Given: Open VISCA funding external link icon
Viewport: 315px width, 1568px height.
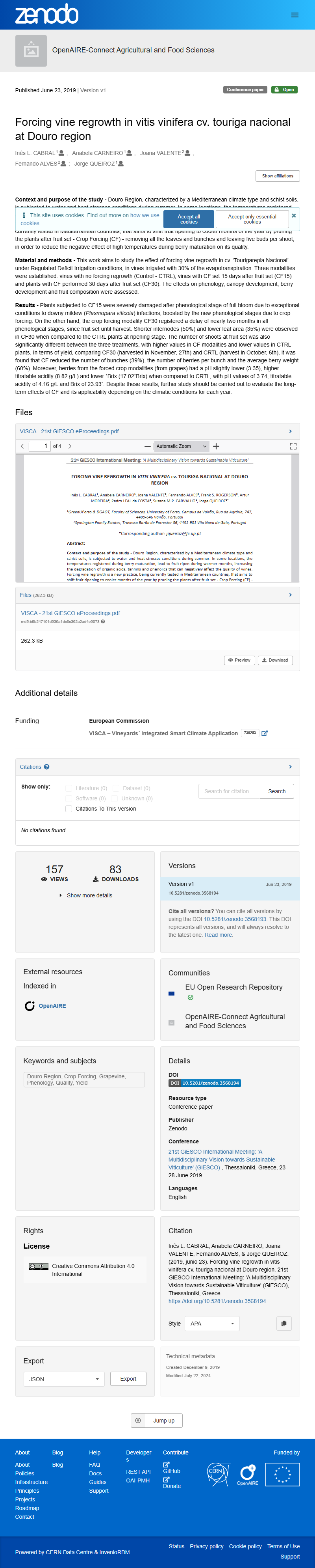Looking at the screenshot, I should point(265,733).
